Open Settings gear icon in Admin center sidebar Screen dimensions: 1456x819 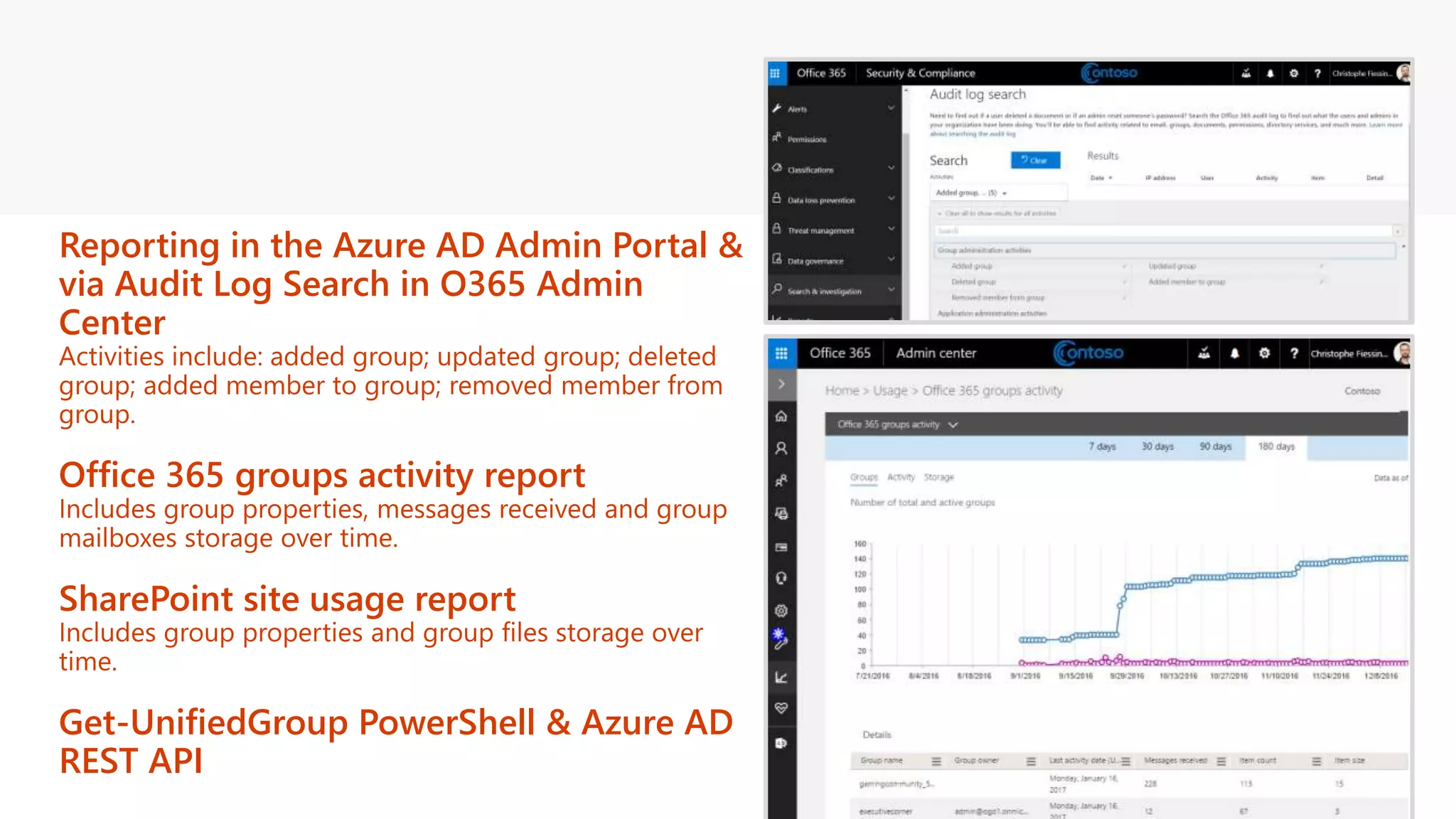781,610
